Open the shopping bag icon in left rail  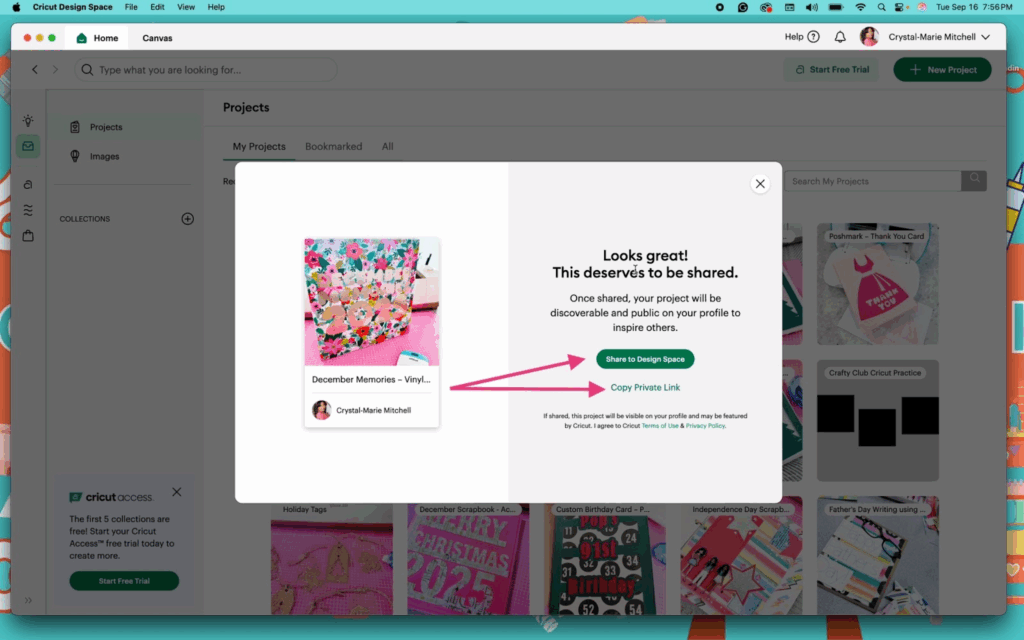pyautogui.click(x=28, y=236)
